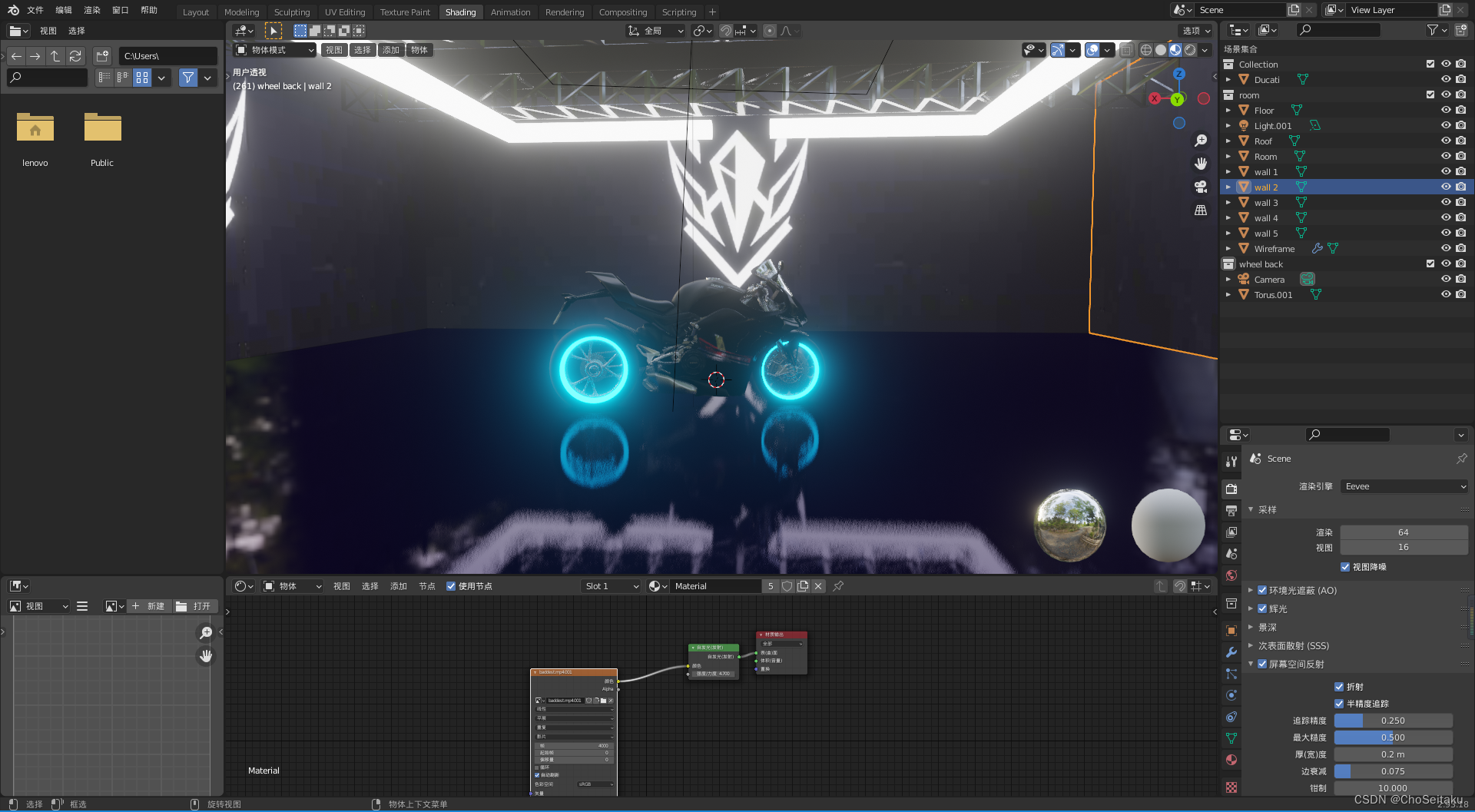Pin the Scene properties panel

point(1461,459)
